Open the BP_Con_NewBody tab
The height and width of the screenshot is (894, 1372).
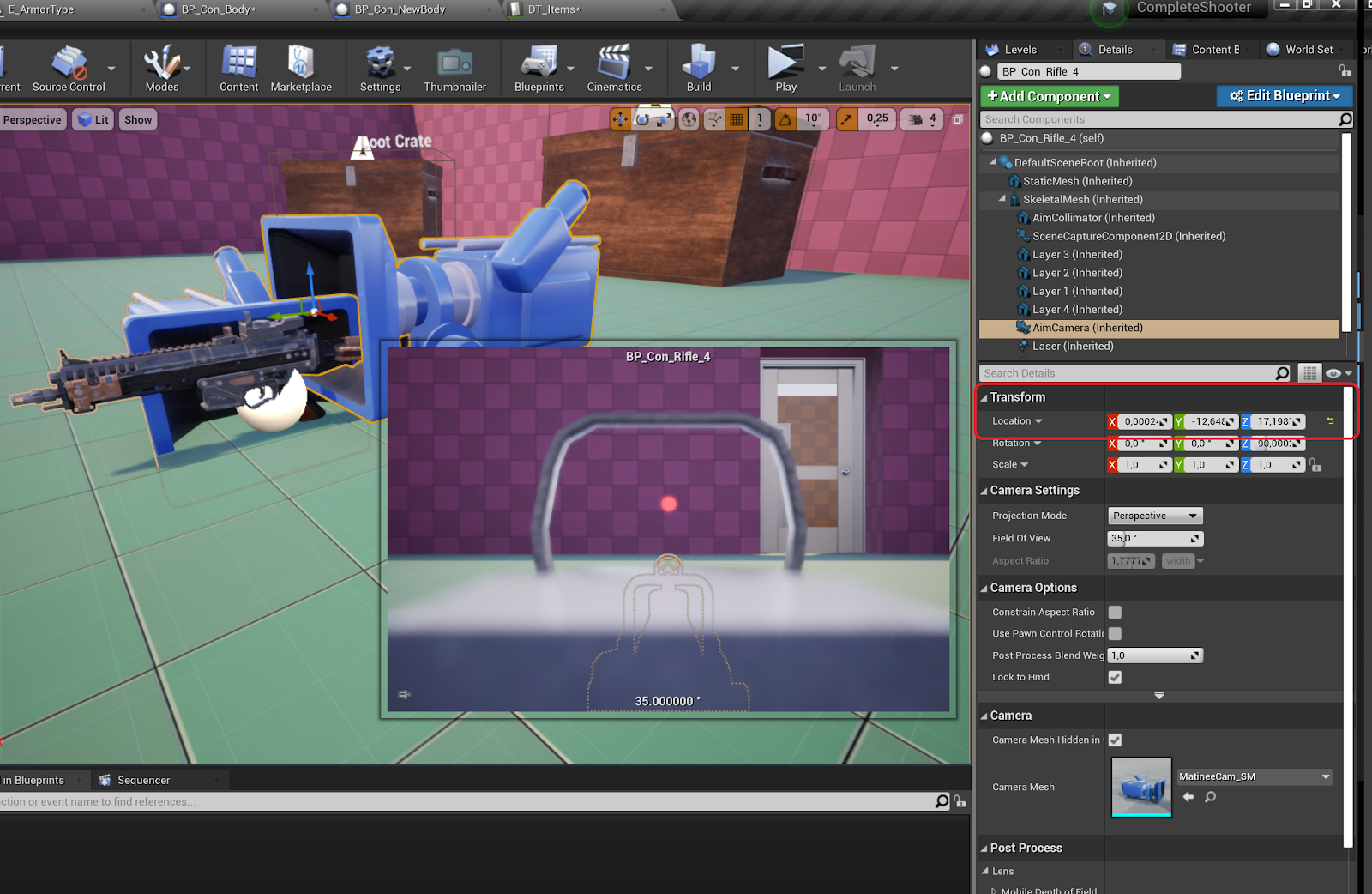pyautogui.click(x=400, y=9)
